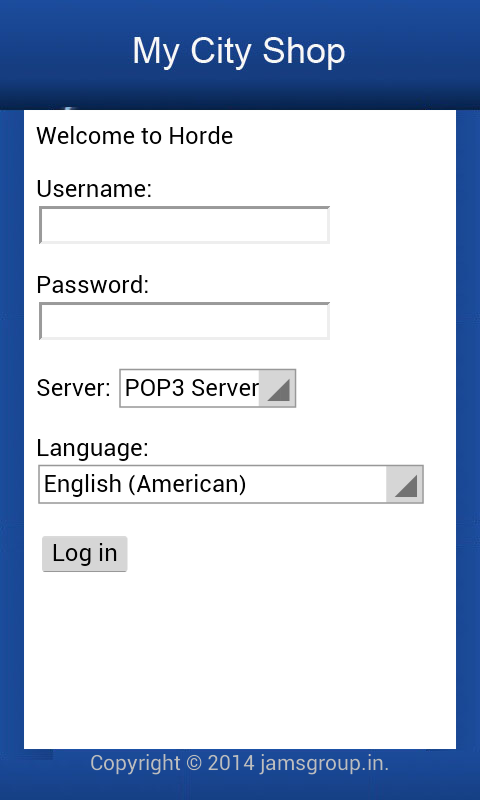Focus the Password text field
The image size is (480, 800).
coord(185,321)
